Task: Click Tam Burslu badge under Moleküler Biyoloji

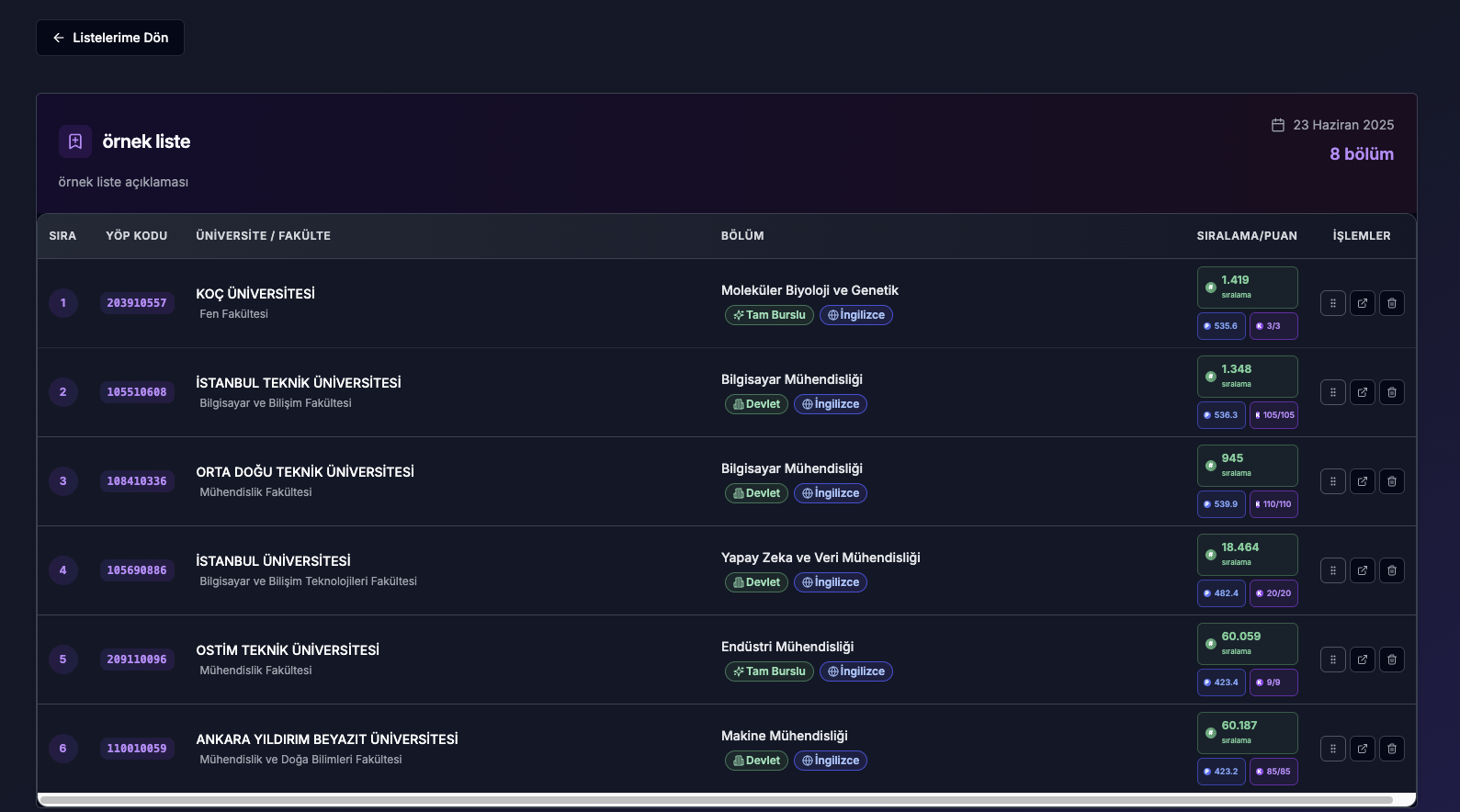Action: tap(769, 315)
